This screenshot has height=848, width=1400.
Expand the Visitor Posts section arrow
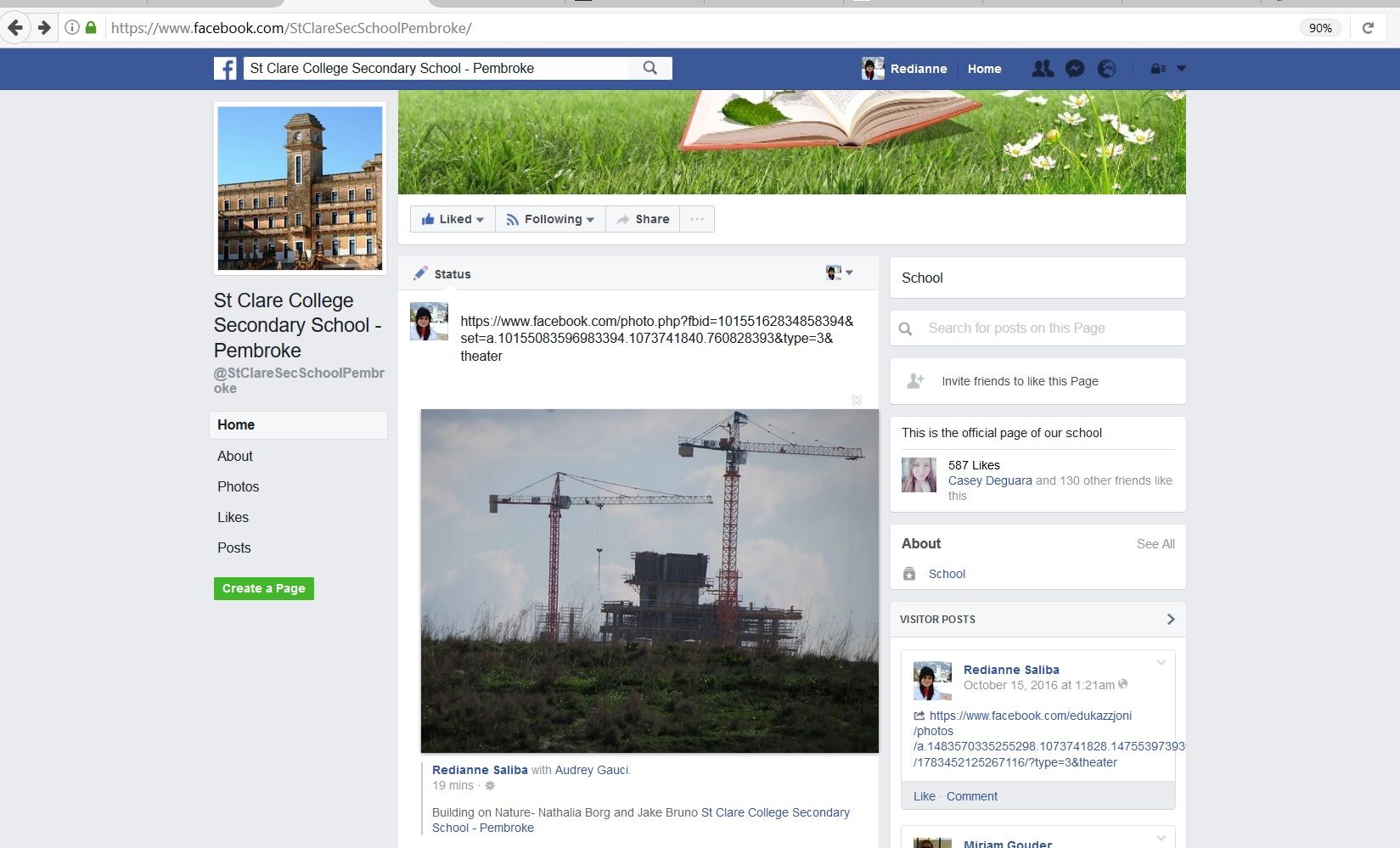(1170, 620)
